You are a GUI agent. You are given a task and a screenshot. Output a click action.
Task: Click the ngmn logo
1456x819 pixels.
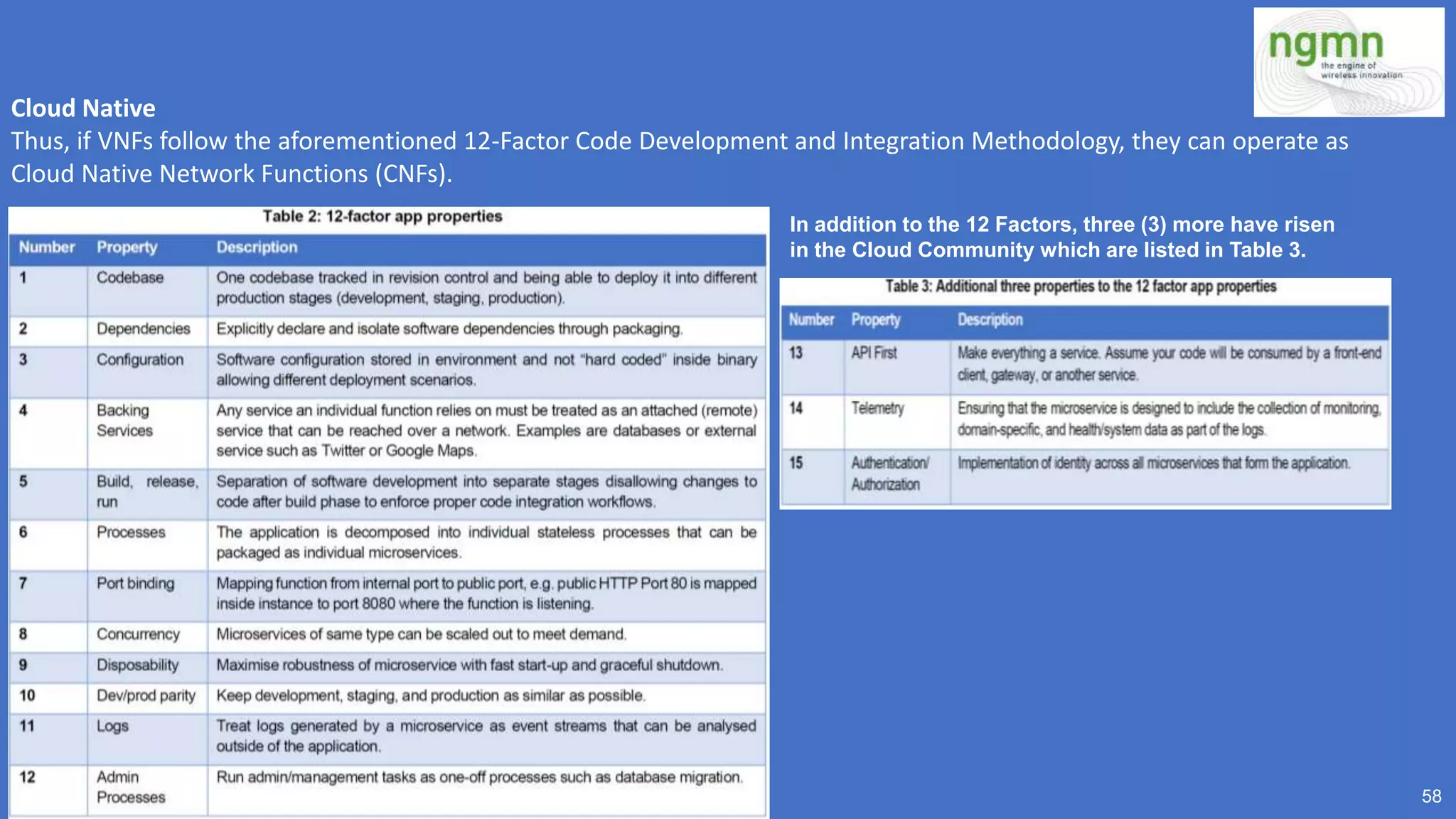[1349, 62]
